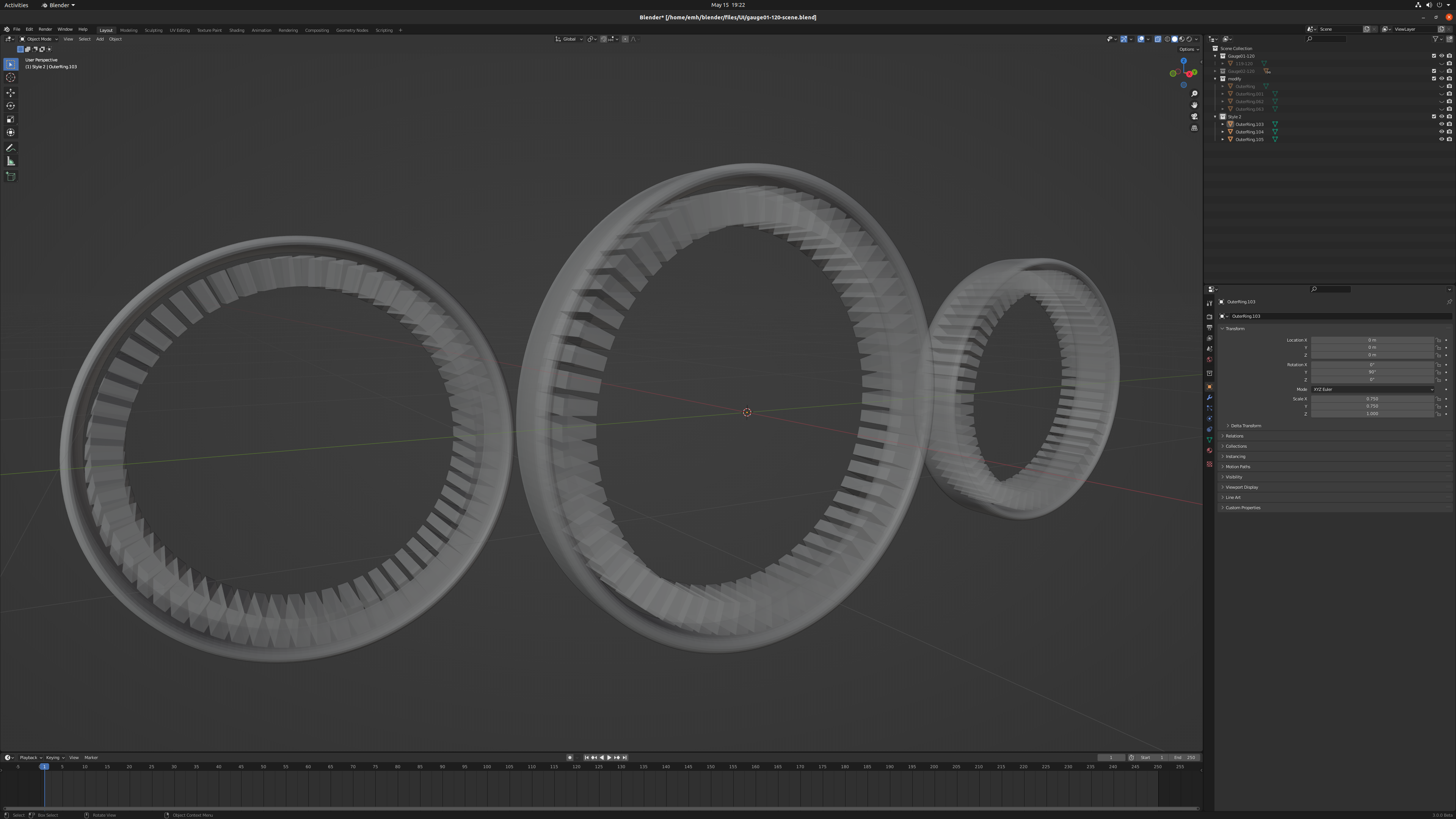Open the viewport Add menu
The width and height of the screenshot is (1456, 819).
pyautogui.click(x=99, y=39)
